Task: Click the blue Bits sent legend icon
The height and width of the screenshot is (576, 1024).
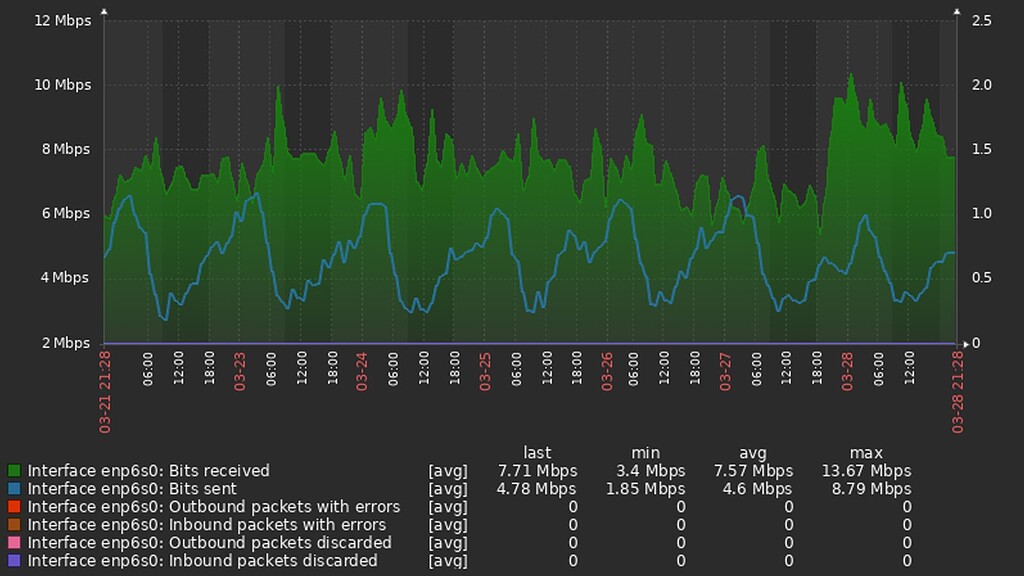Action: (x=14, y=489)
